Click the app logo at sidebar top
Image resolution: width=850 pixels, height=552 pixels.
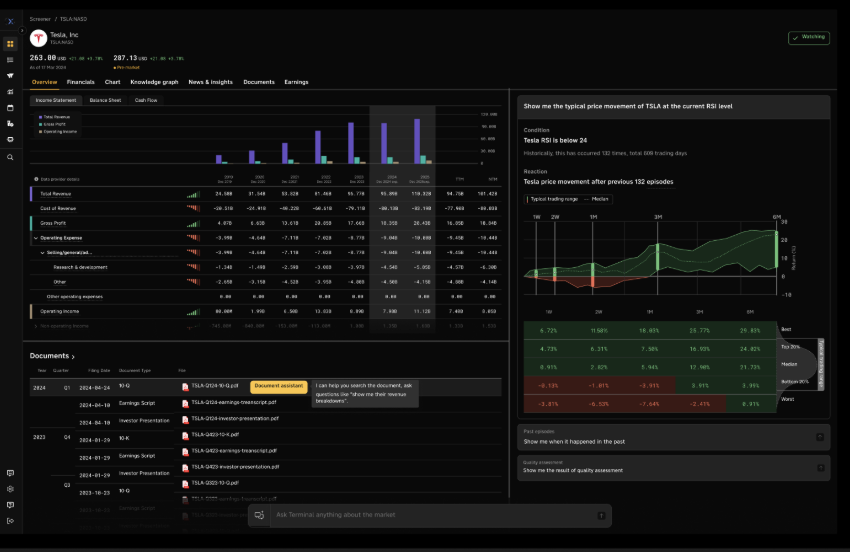[10, 22]
